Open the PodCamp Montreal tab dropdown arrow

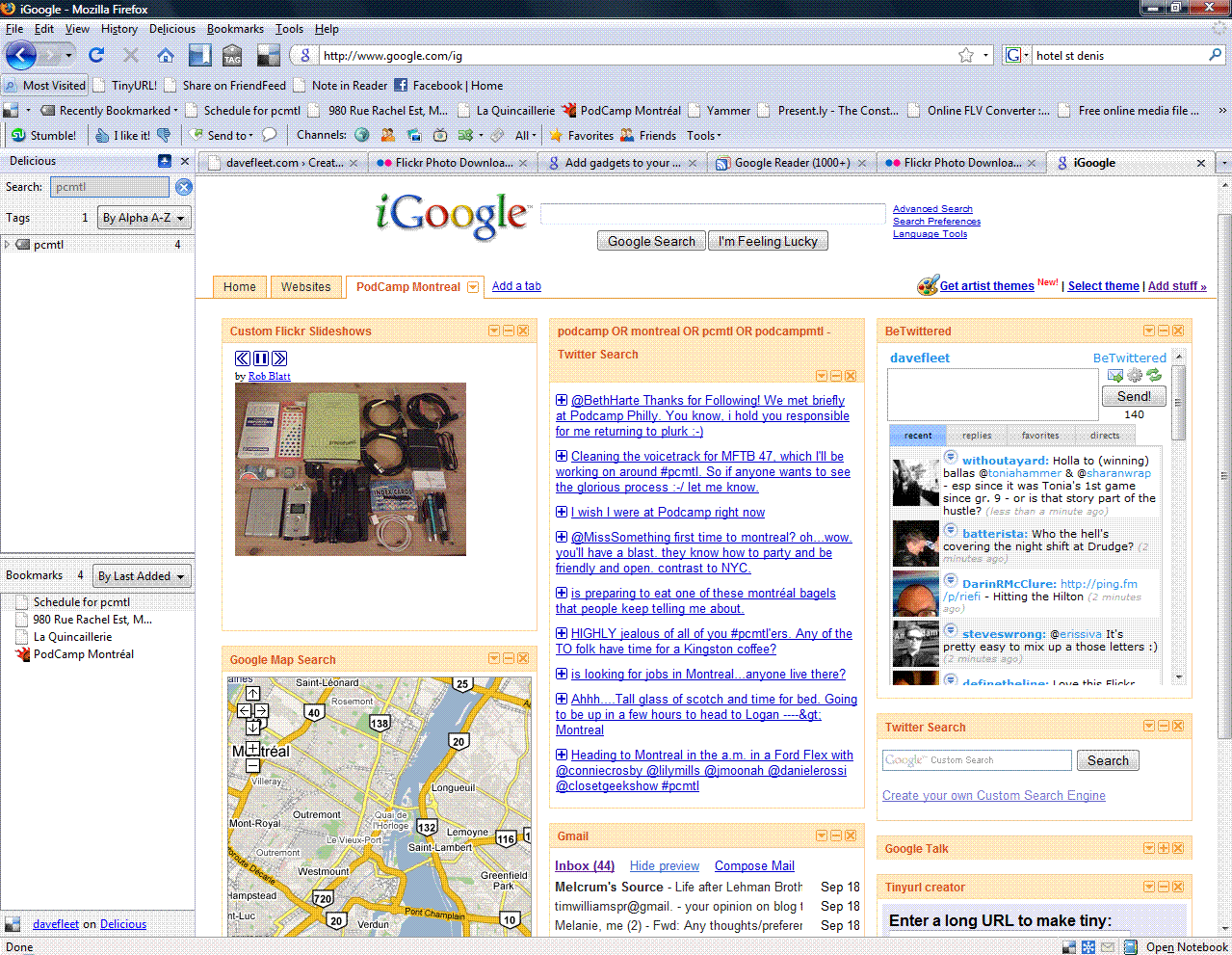(x=473, y=287)
